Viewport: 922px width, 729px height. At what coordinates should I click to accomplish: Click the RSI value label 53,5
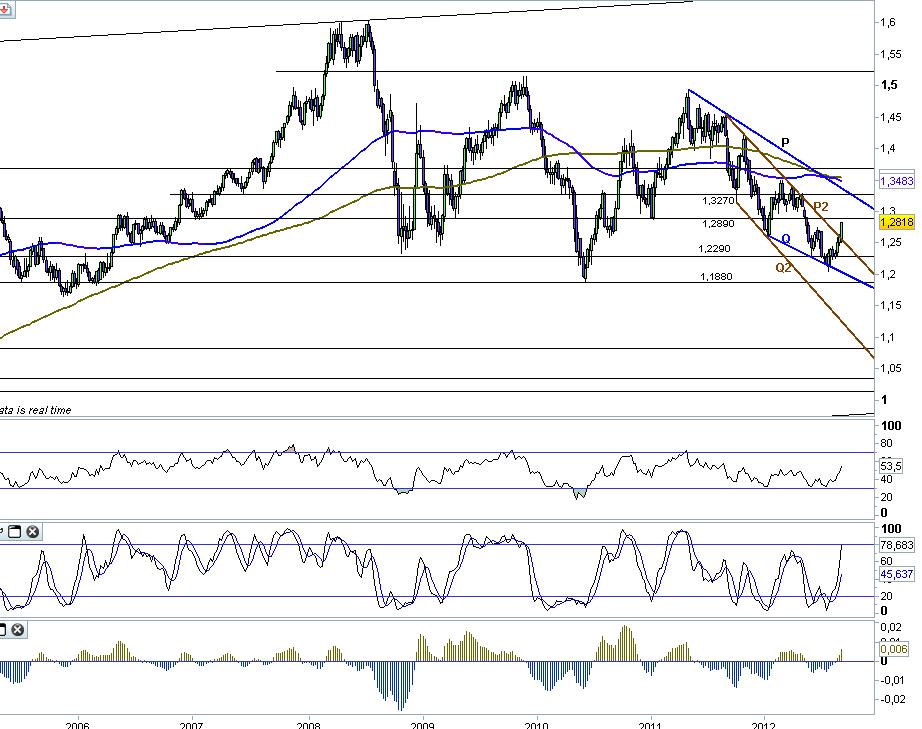point(890,466)
